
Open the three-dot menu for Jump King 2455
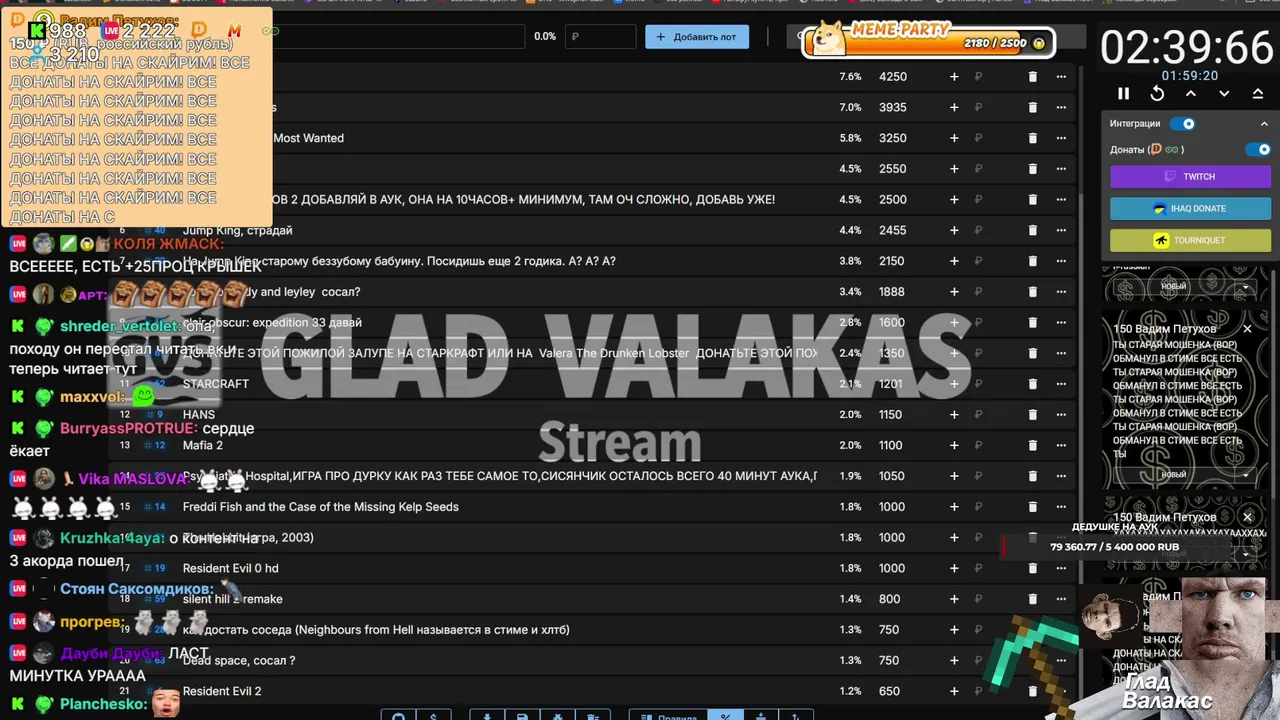click(1061, 231)
